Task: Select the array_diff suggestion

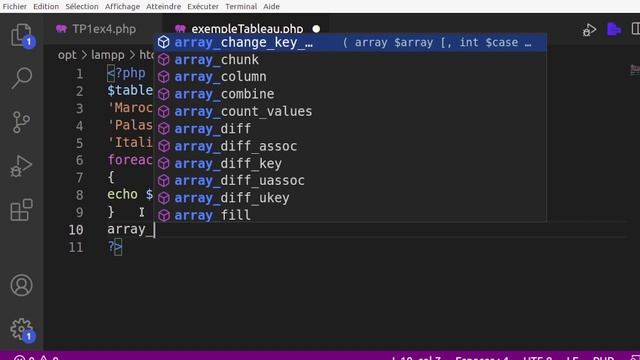Action: click(x=350, y=129)
